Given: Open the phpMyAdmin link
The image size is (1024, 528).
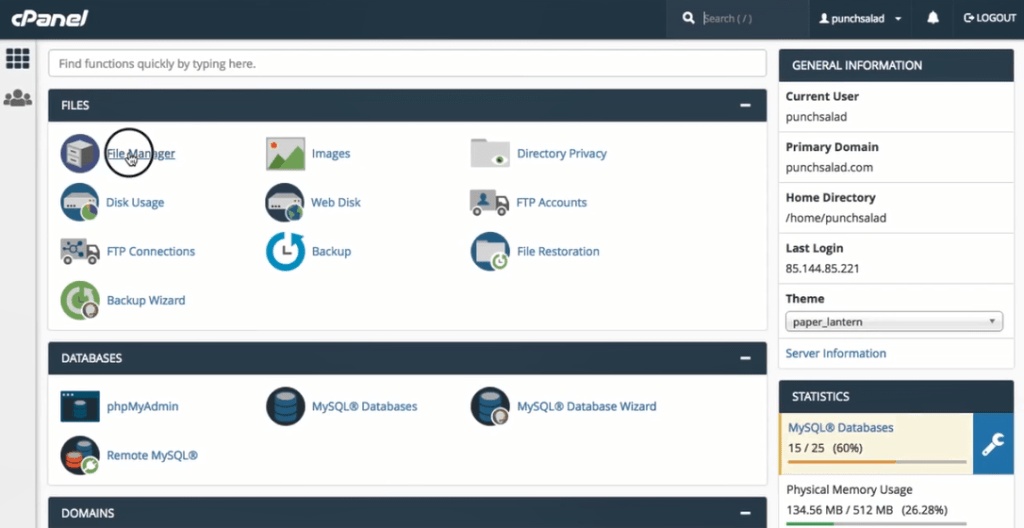Looking at the screenshot, I should click(142, 406).
